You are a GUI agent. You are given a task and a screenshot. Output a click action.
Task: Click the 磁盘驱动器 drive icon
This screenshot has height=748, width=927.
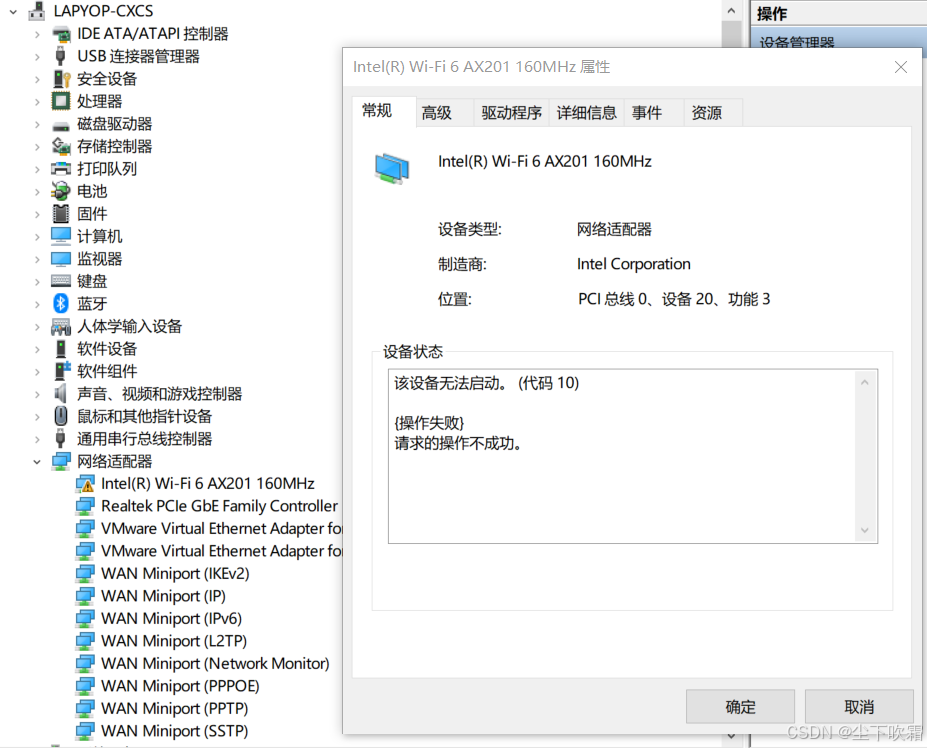(x=61, y=126)
